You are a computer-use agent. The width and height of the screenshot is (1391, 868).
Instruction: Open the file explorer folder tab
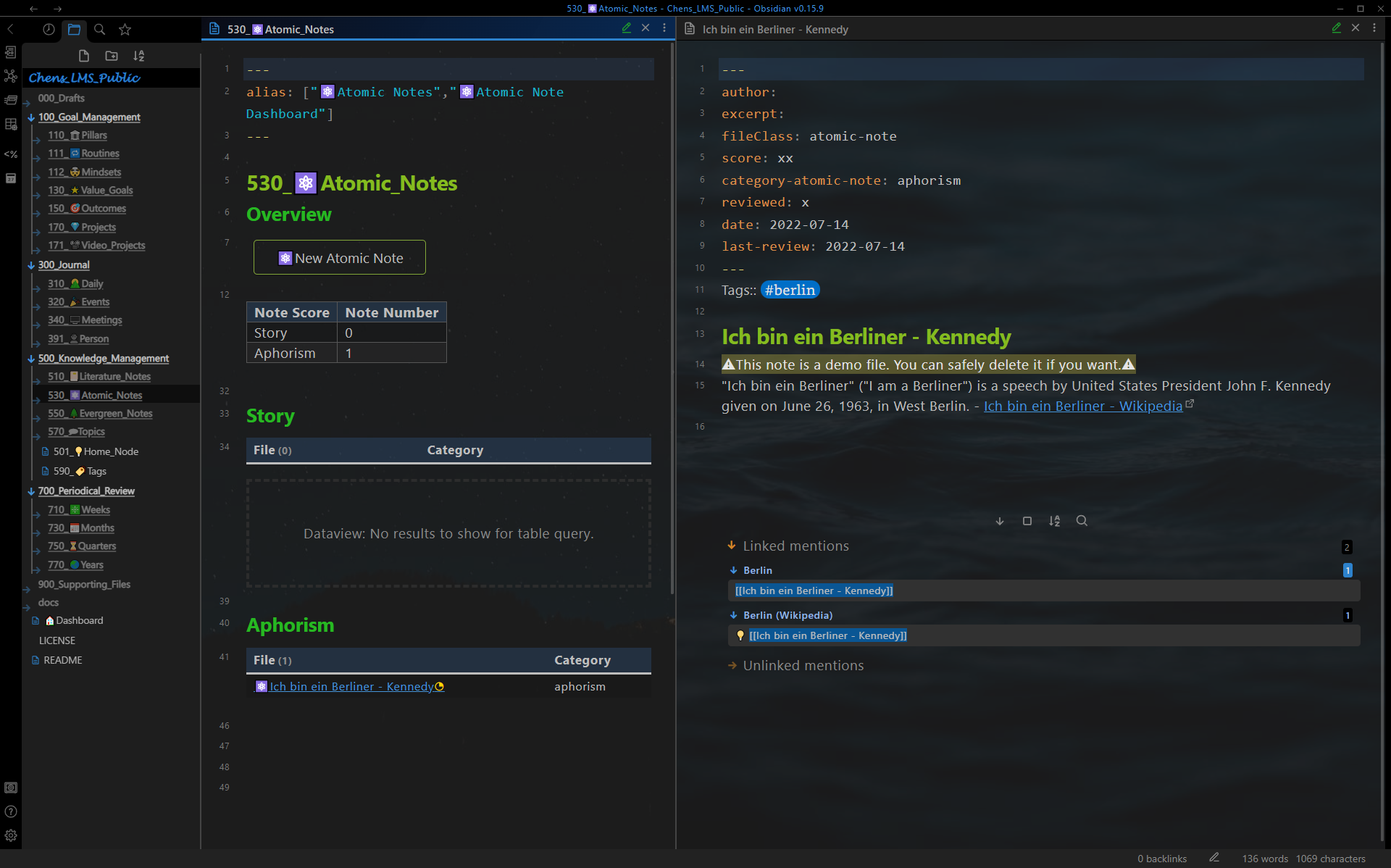point(74,29)
